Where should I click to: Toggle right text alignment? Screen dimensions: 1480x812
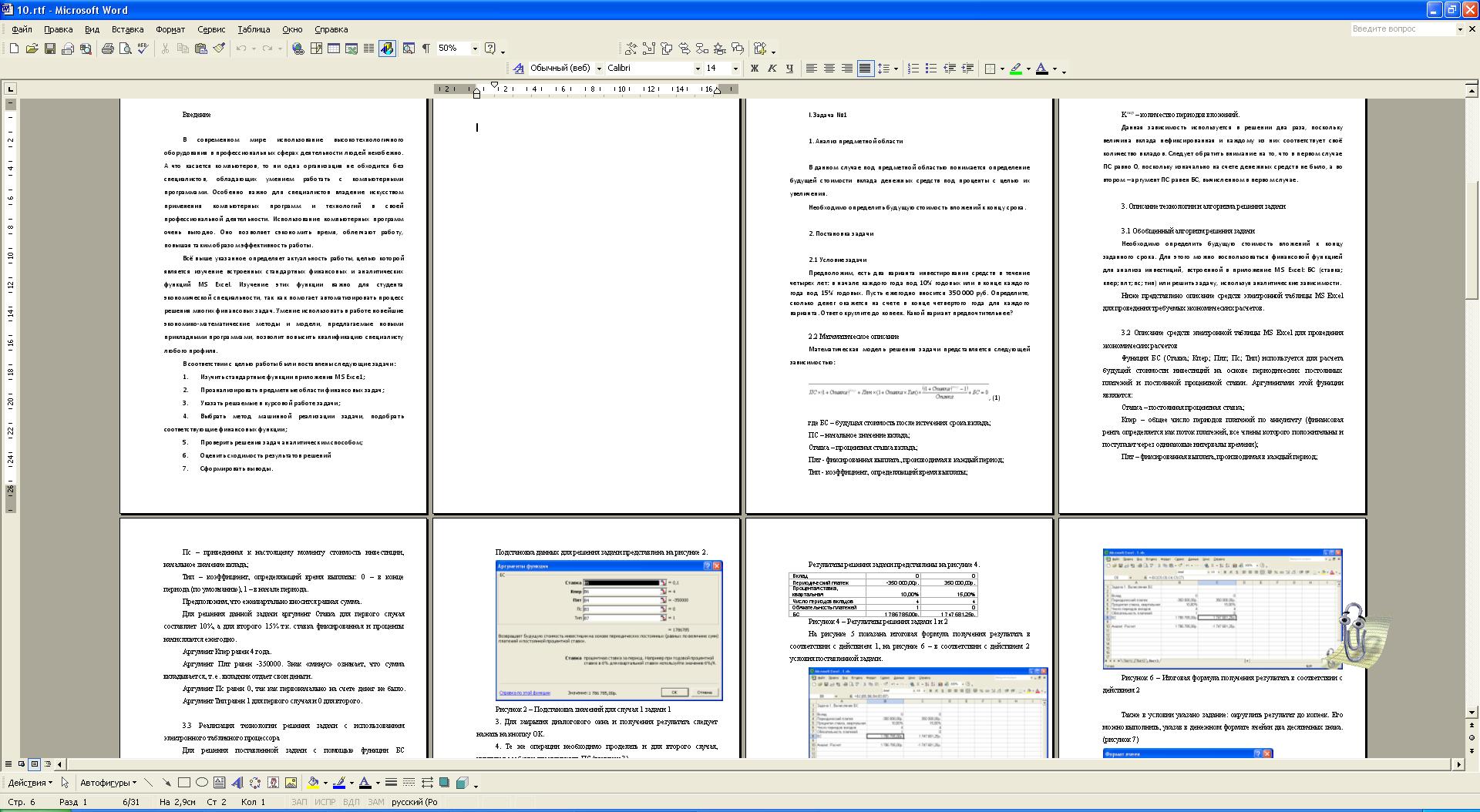click(x=847, y=69)
